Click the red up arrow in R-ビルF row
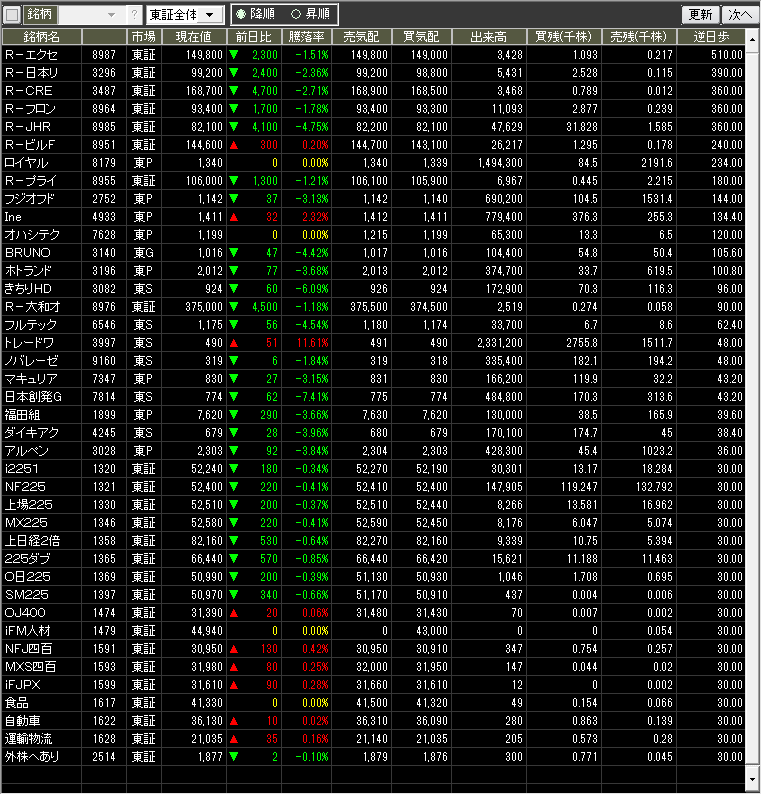 [x=234, y=145]
